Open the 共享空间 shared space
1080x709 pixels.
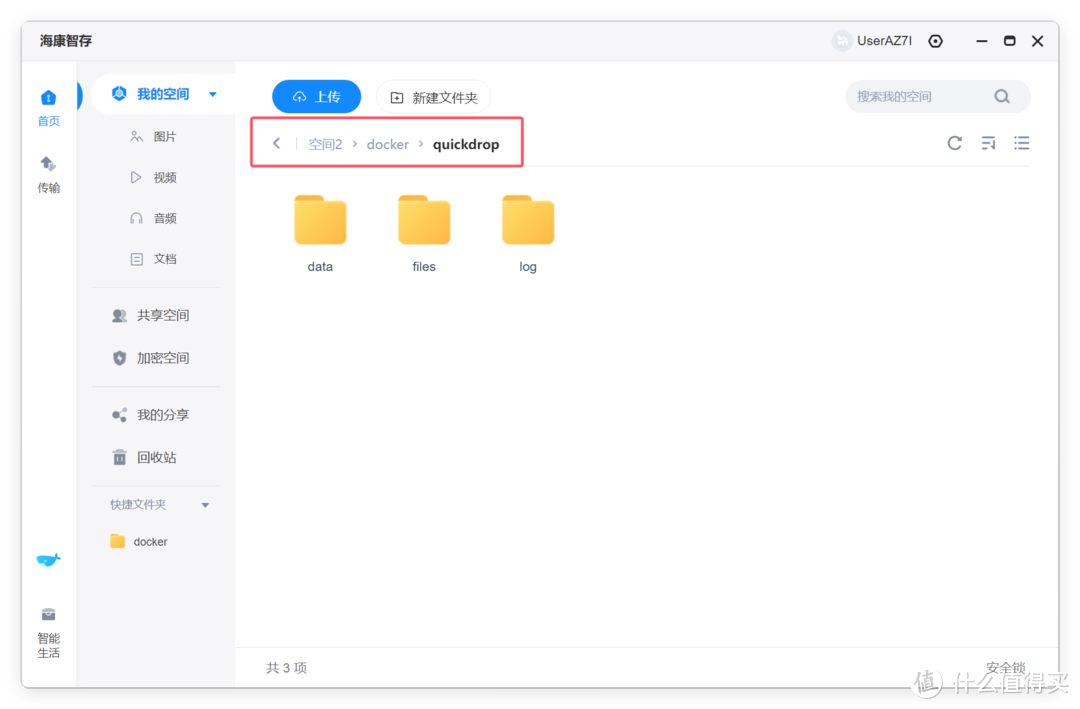click(160, 314)
